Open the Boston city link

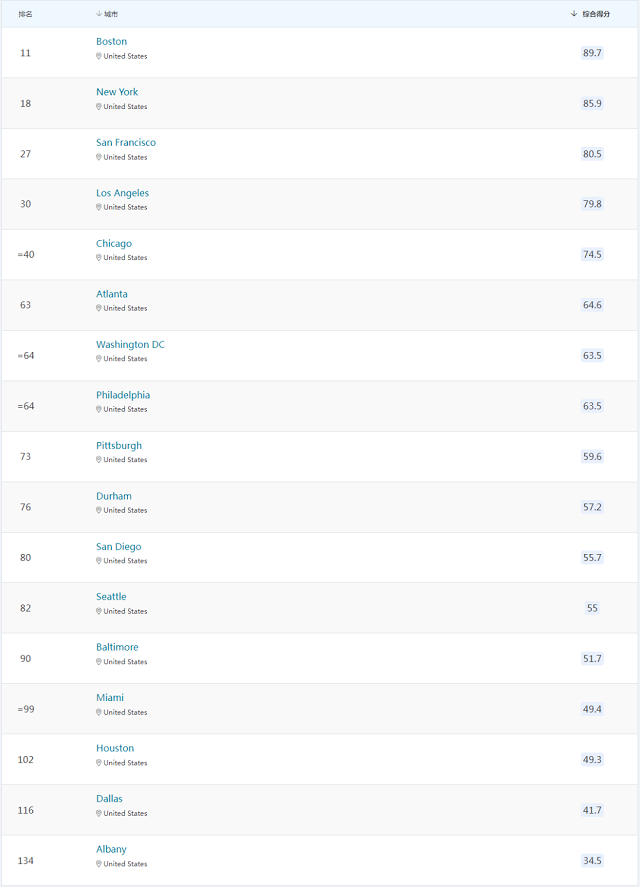[x=111, y=41]
